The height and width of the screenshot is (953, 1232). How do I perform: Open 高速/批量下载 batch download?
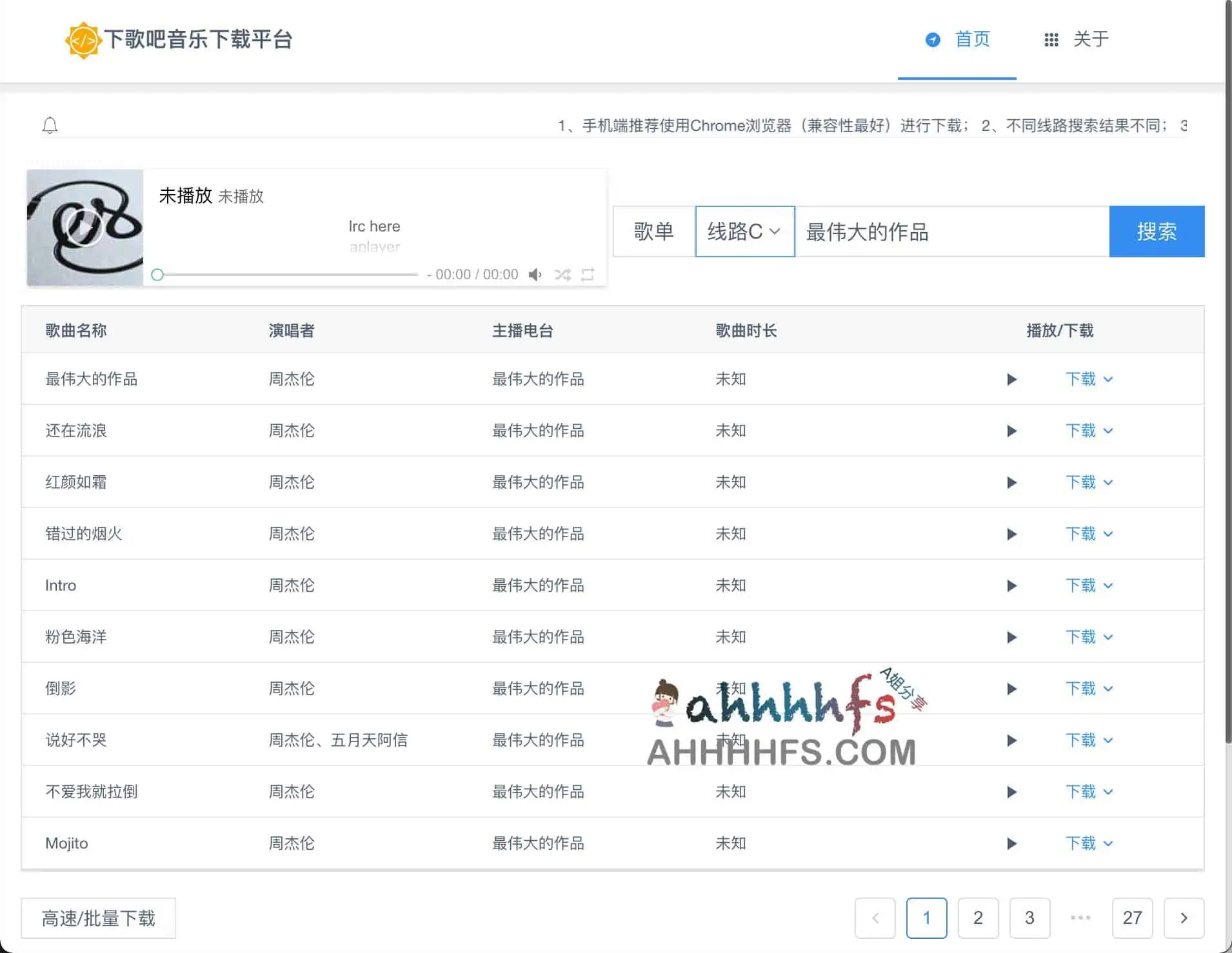[x=98, y=918]
